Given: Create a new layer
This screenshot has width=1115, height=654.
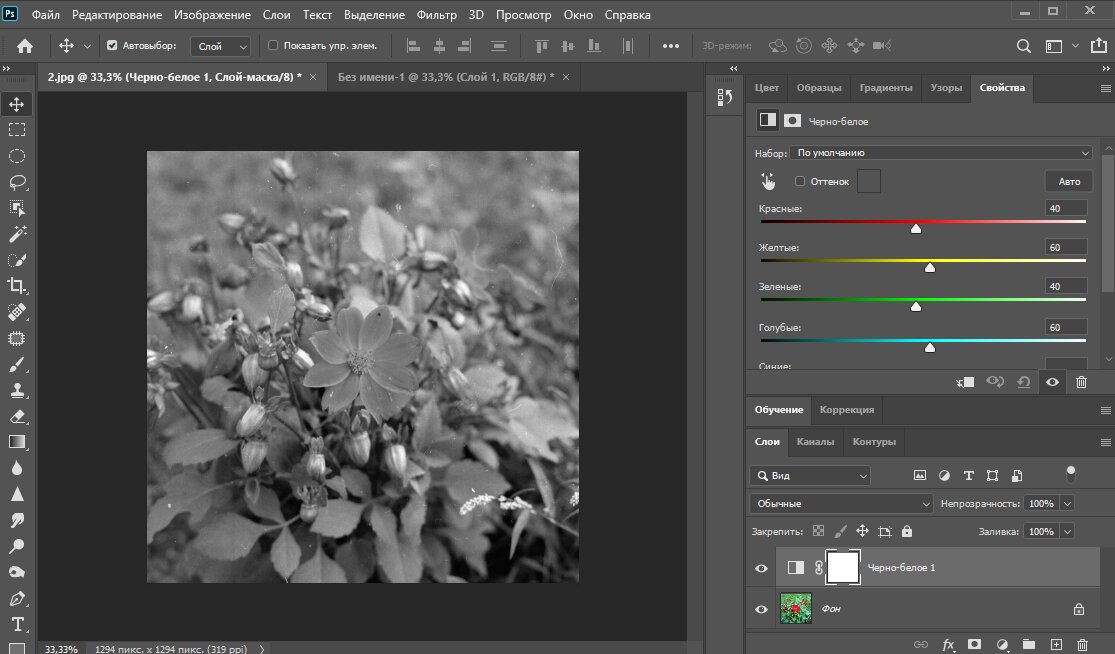Looking at the screenshot, I should click(1056, 644).
